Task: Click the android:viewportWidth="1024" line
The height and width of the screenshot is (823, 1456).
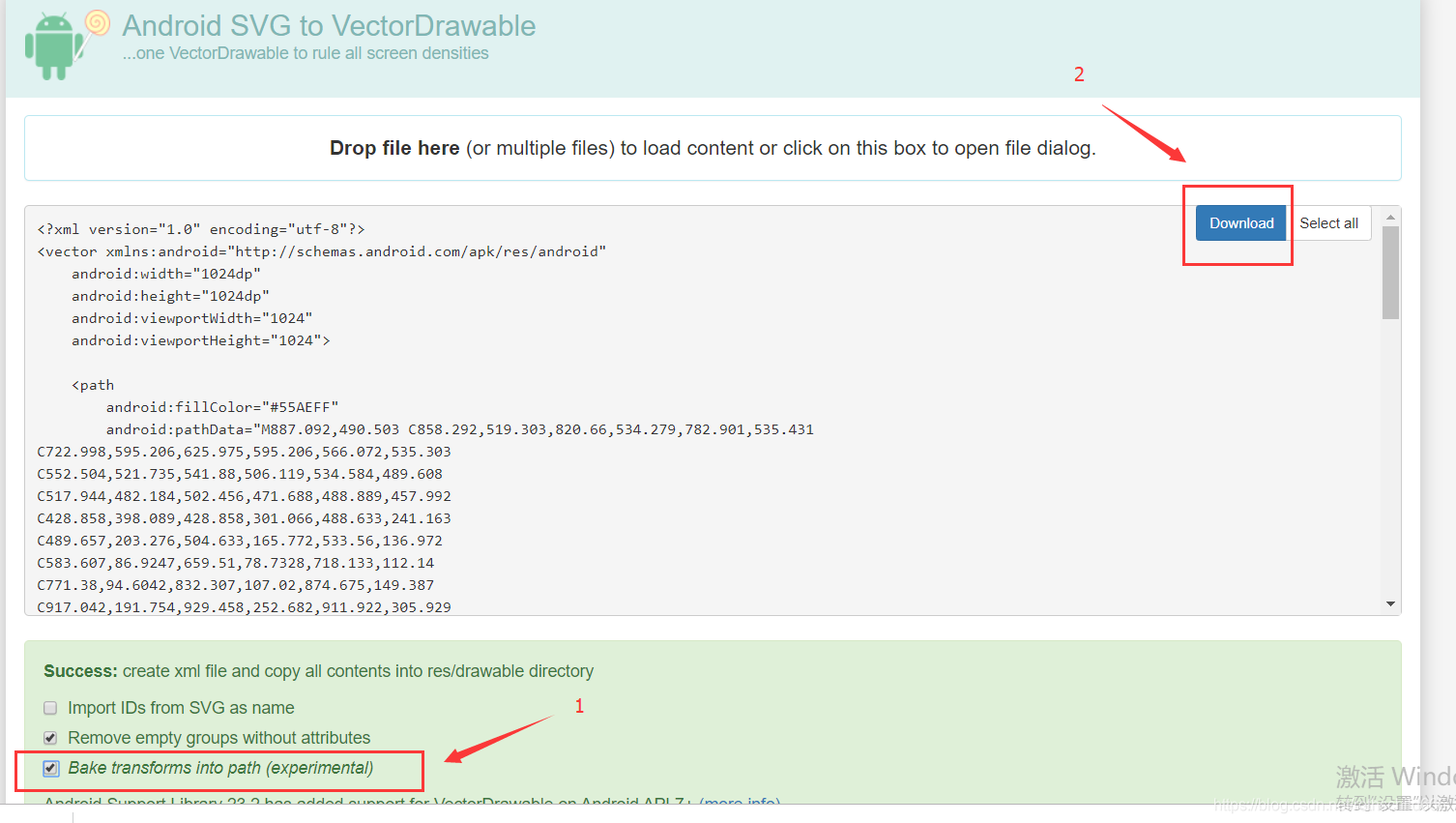Action: [191, 318]
